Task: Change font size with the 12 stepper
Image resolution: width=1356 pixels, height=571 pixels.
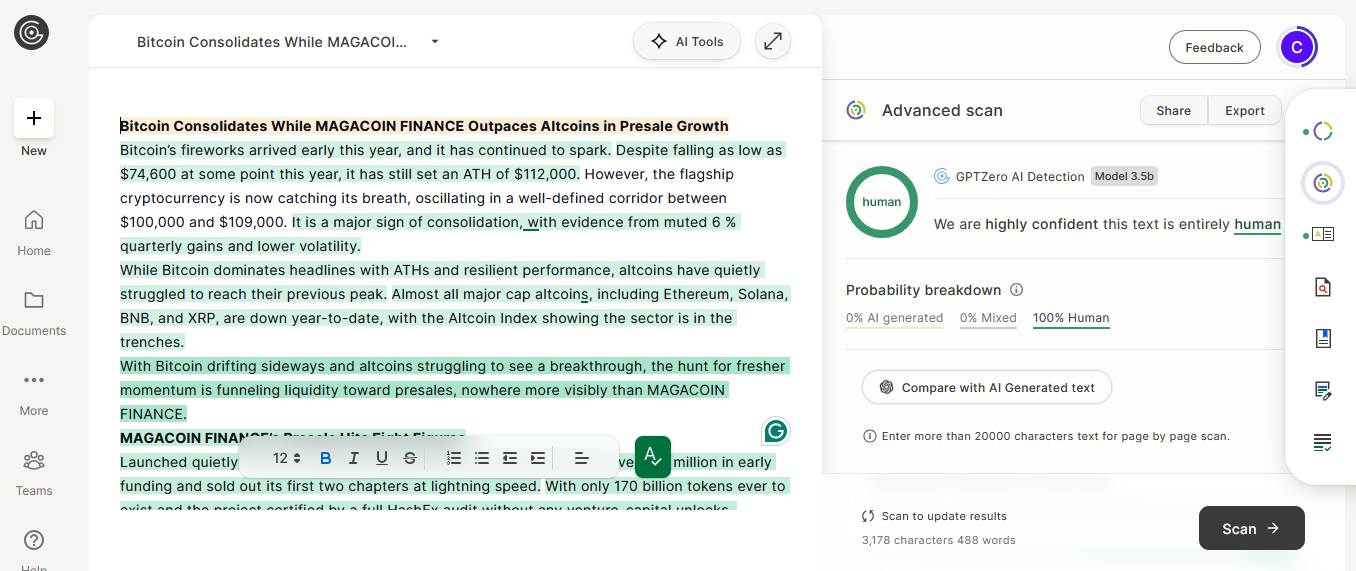Action: [287, 458]
